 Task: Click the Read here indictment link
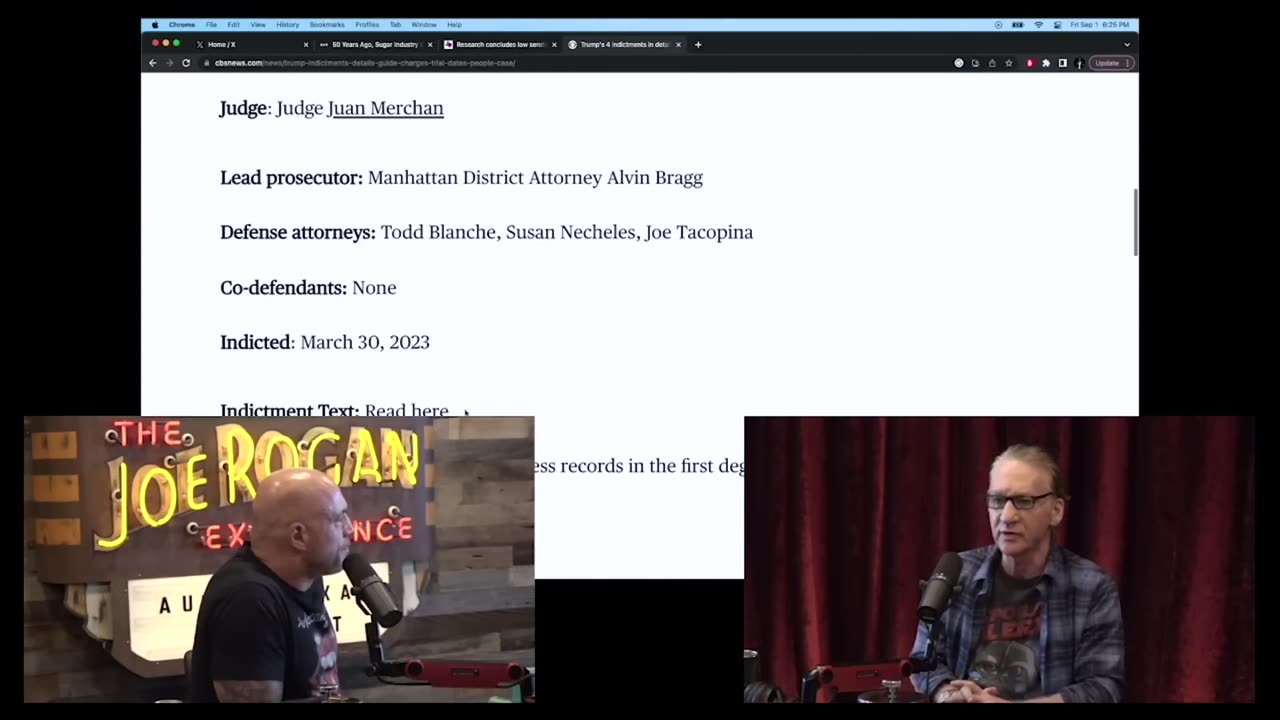pyautogui.click(x=407, y=410)
